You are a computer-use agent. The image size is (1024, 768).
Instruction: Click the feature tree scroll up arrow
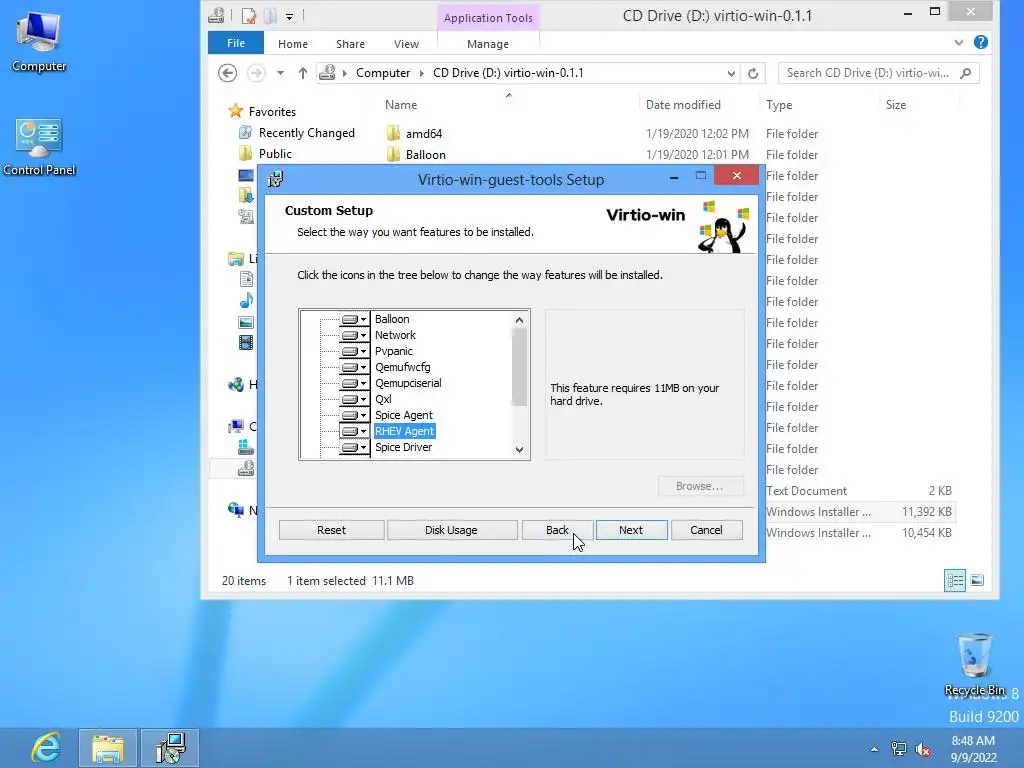pyautogui.click(x=519, y=320)
